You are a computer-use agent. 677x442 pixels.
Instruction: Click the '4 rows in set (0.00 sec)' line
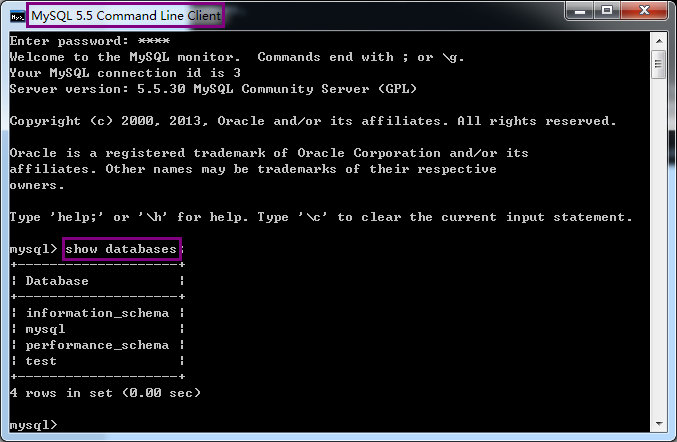point(105,393)
